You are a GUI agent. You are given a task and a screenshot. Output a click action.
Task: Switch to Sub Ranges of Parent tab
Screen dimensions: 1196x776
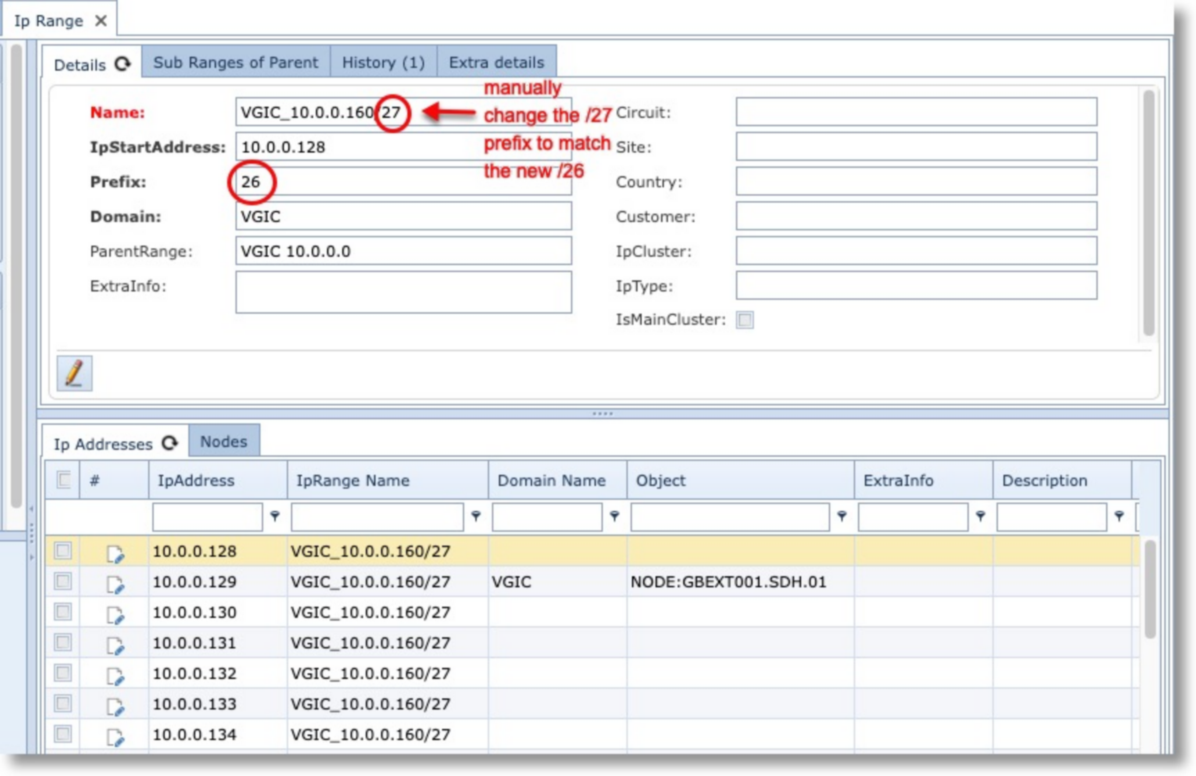pyautogui.click(x=235, y=62)
